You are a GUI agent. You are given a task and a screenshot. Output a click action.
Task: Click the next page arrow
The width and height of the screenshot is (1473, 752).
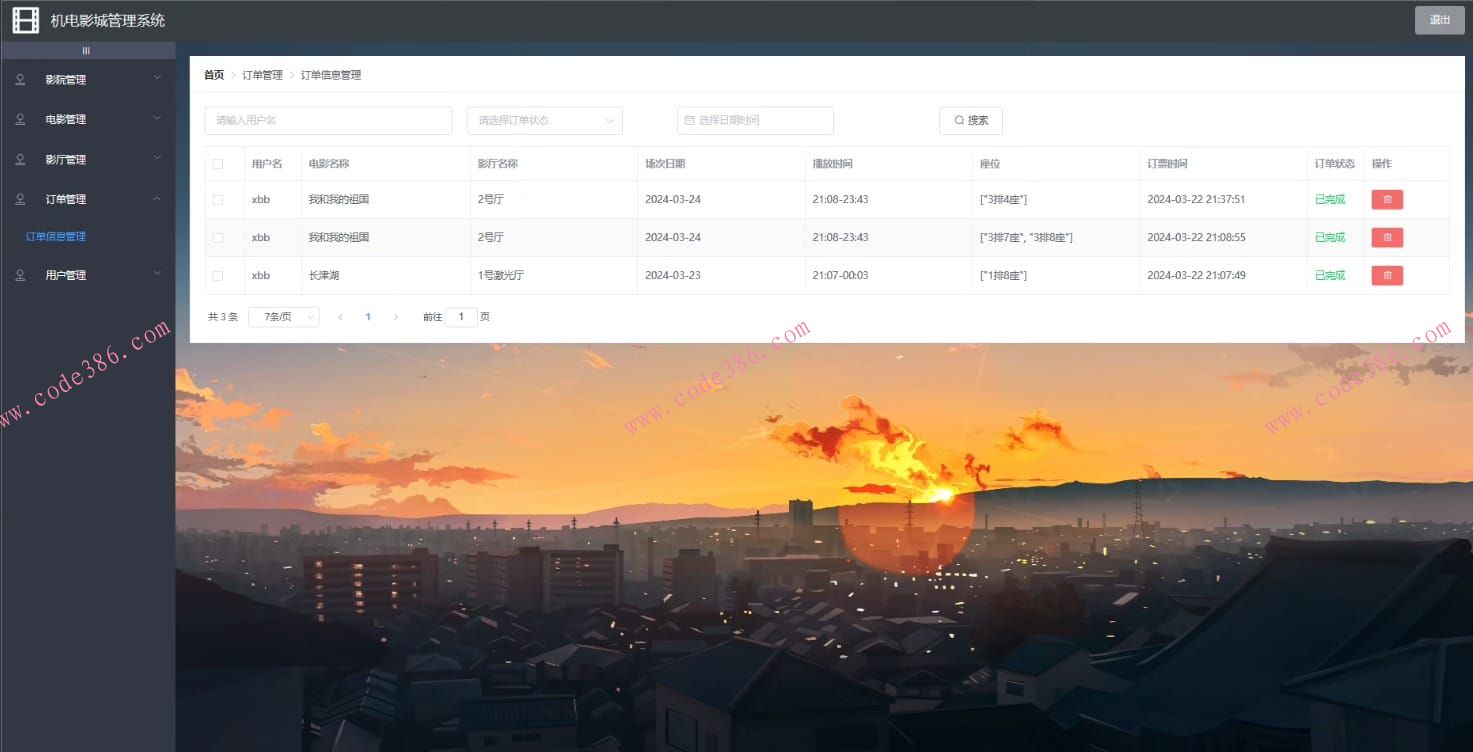pyautogui.click(x=396, y=317)
